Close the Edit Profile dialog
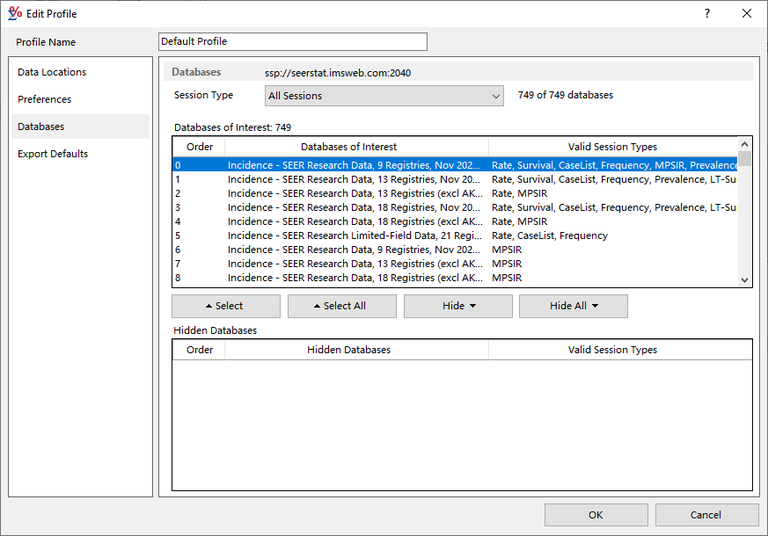Image resolution: width=768 pixels, height=536 pixels. [746, 14]
